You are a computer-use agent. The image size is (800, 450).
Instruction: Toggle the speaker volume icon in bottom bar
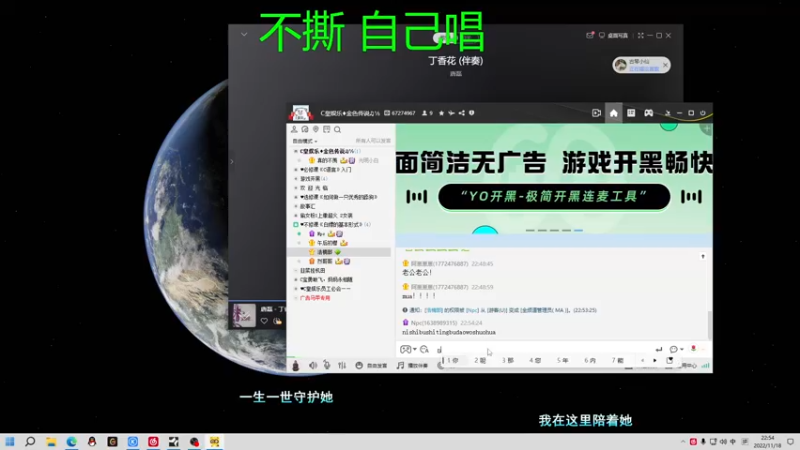coord(313,365)
